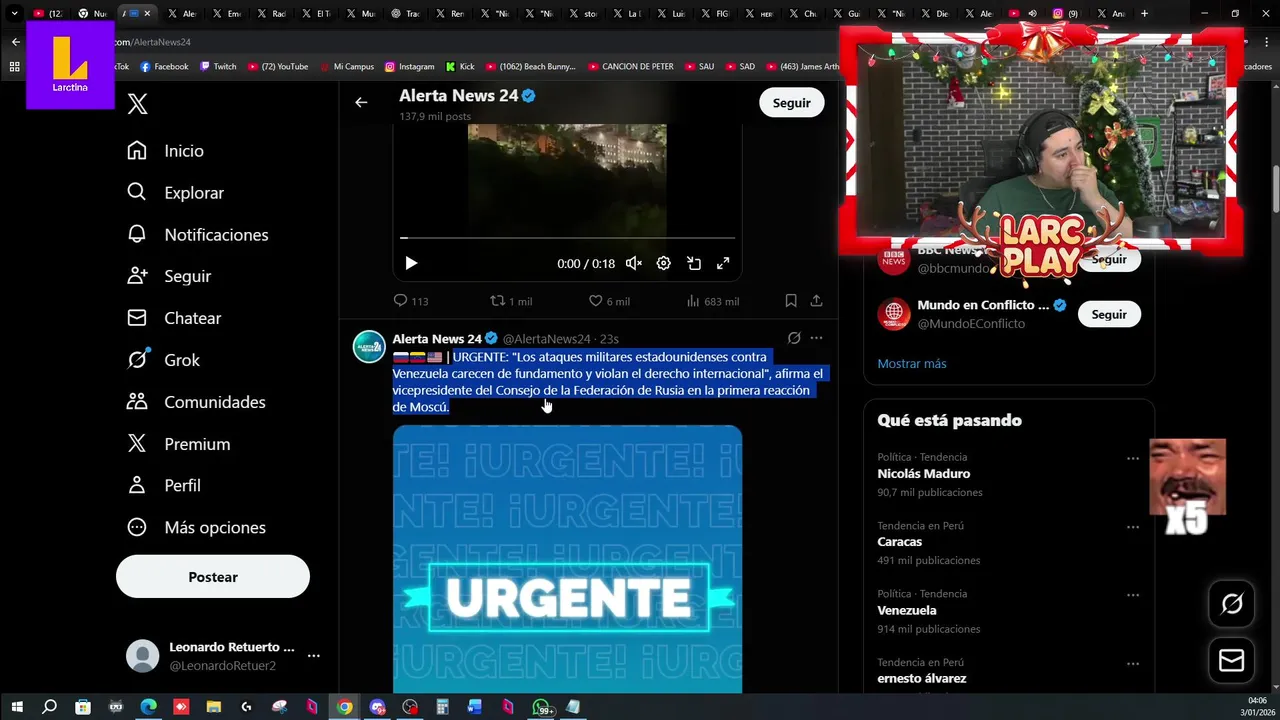The width and height of the screenshot is (1280, 720).
Task: Reply to the post with 113 comments
Action: [411, 301]
